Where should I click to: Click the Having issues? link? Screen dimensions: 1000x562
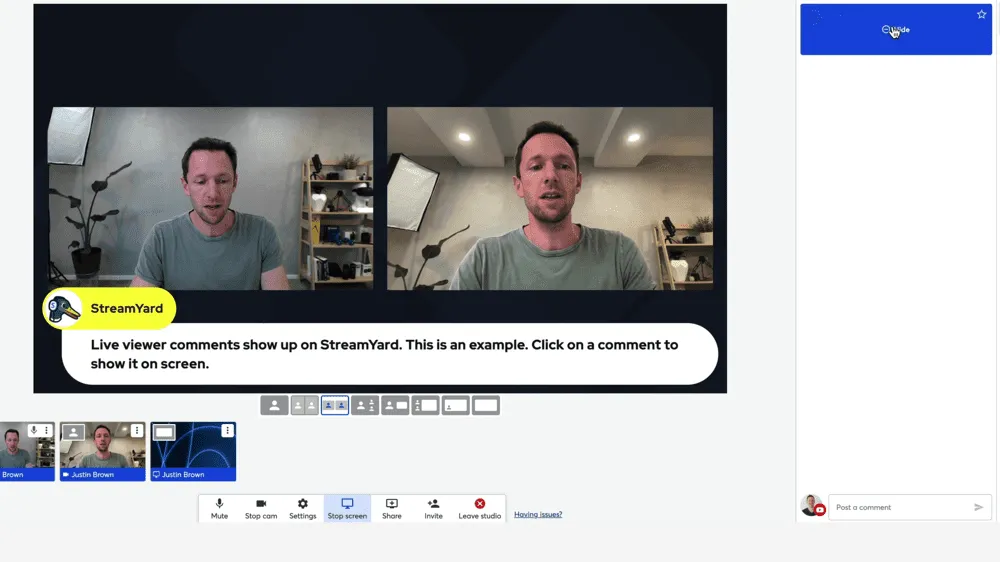538,515
